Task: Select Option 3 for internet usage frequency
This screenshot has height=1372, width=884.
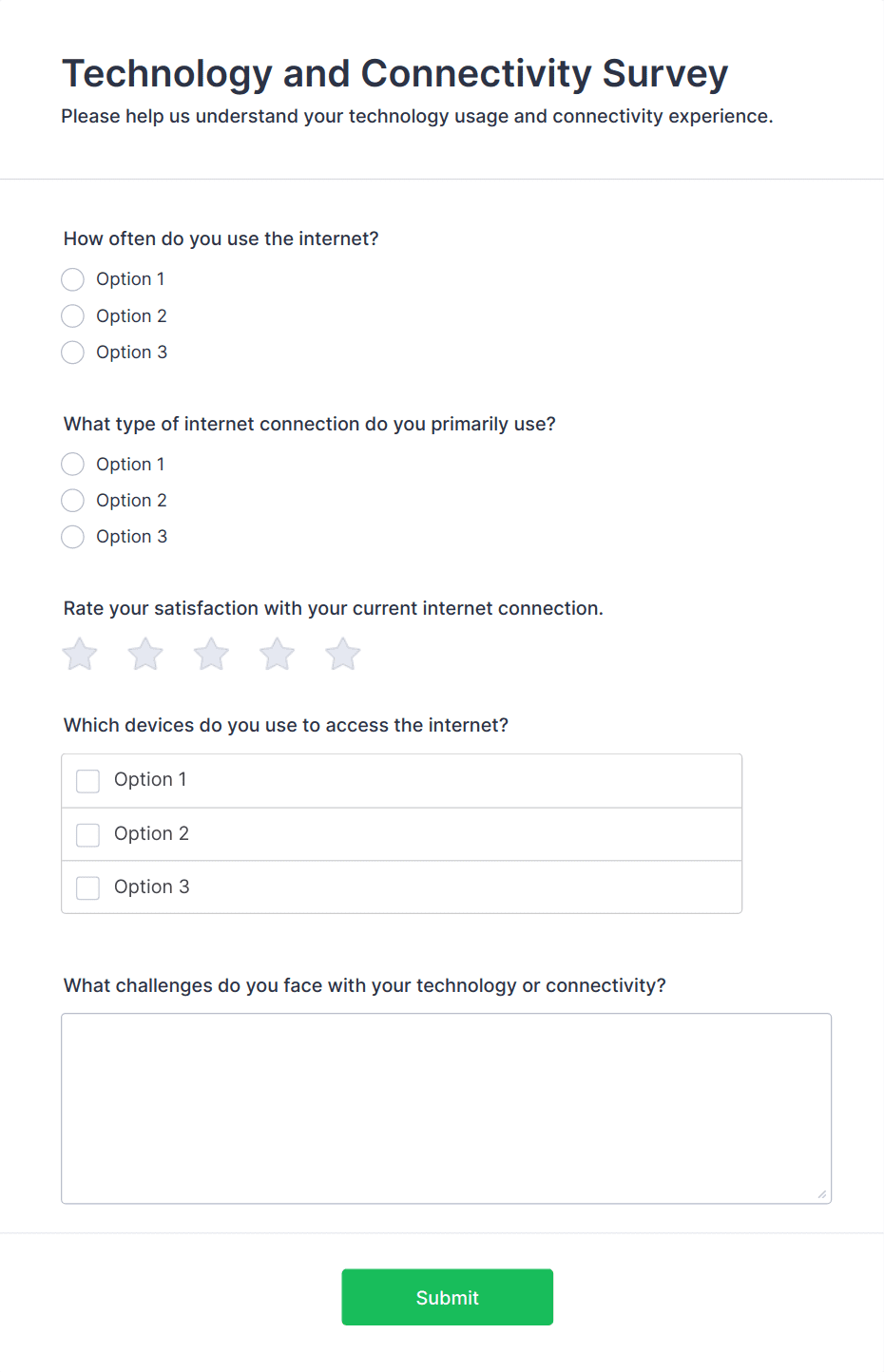Action: (x=72, y=352)
